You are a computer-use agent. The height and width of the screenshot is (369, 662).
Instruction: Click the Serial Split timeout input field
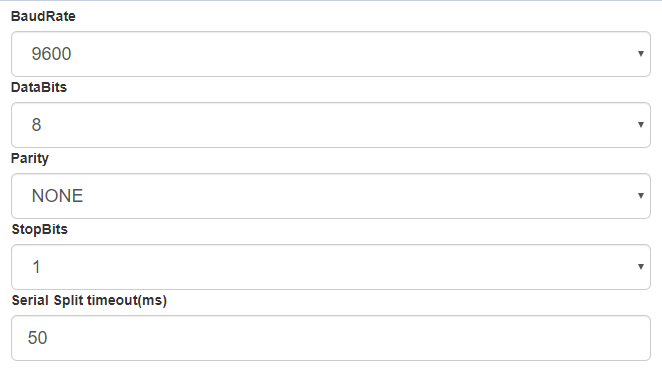click(331, 338)
